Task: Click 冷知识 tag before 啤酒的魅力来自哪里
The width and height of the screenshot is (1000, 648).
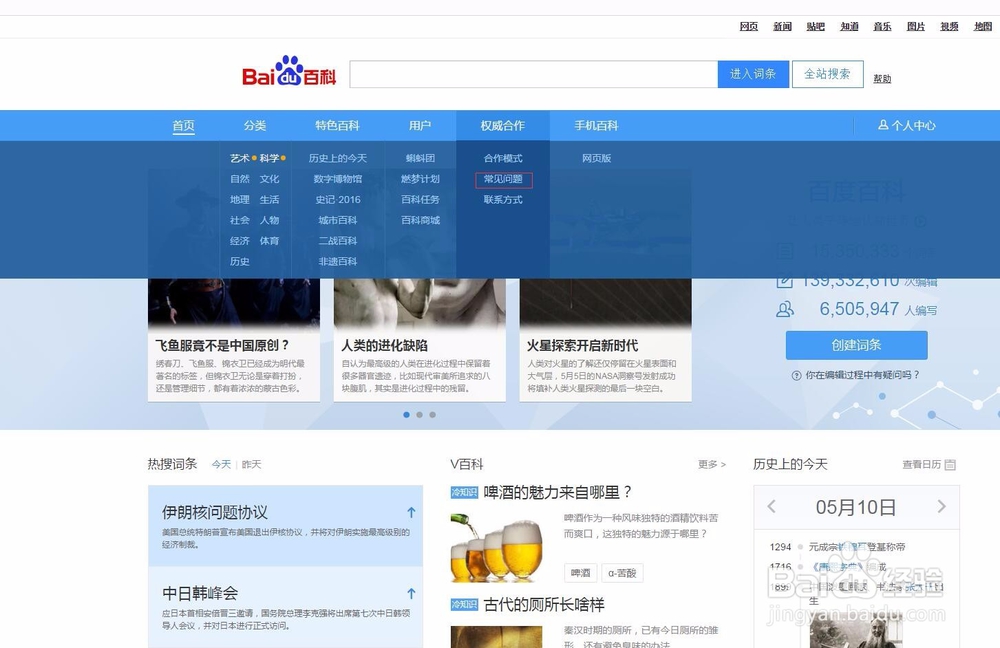Action: coord(464,492)
